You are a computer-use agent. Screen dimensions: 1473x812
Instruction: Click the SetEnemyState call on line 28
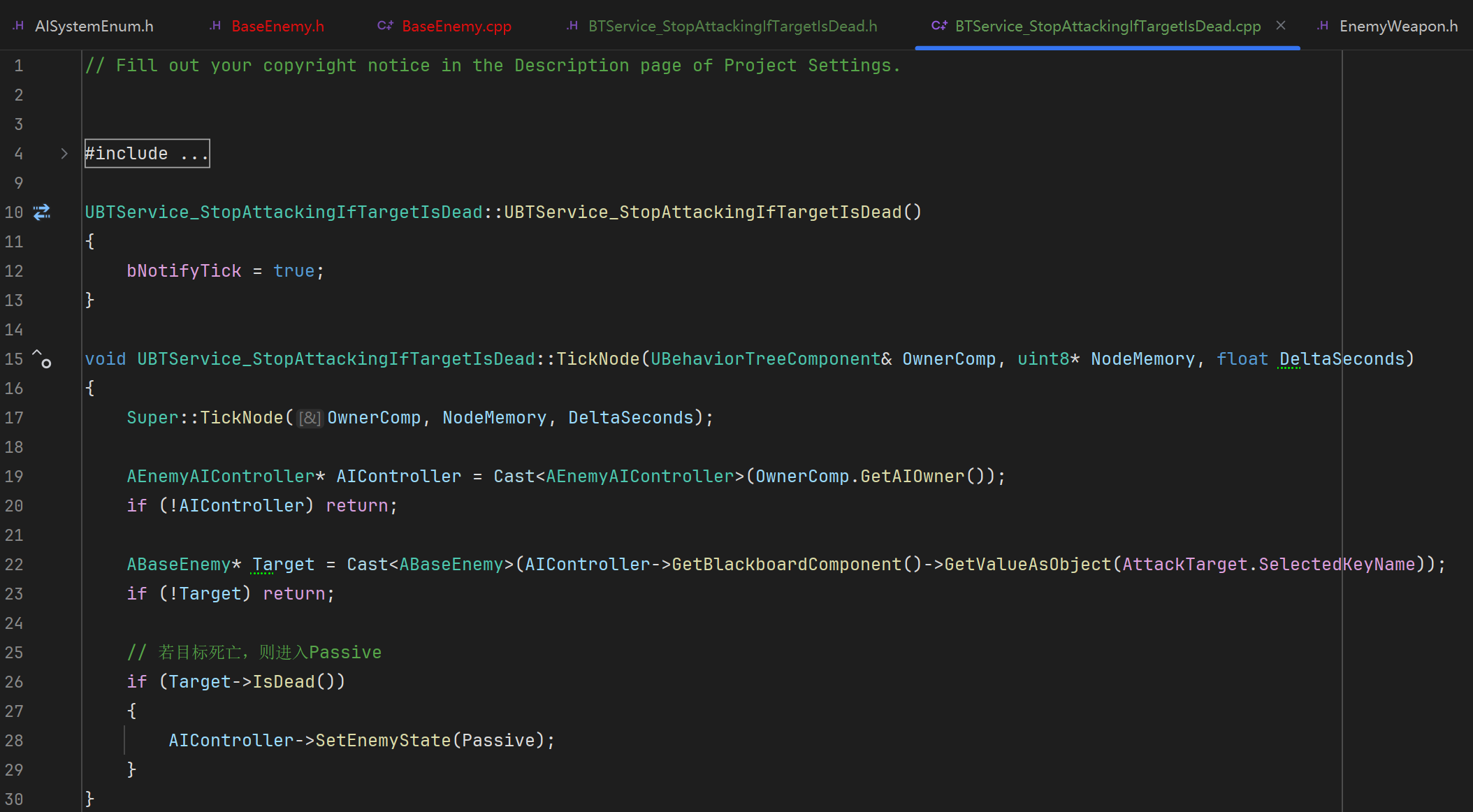tap(383, 741)
